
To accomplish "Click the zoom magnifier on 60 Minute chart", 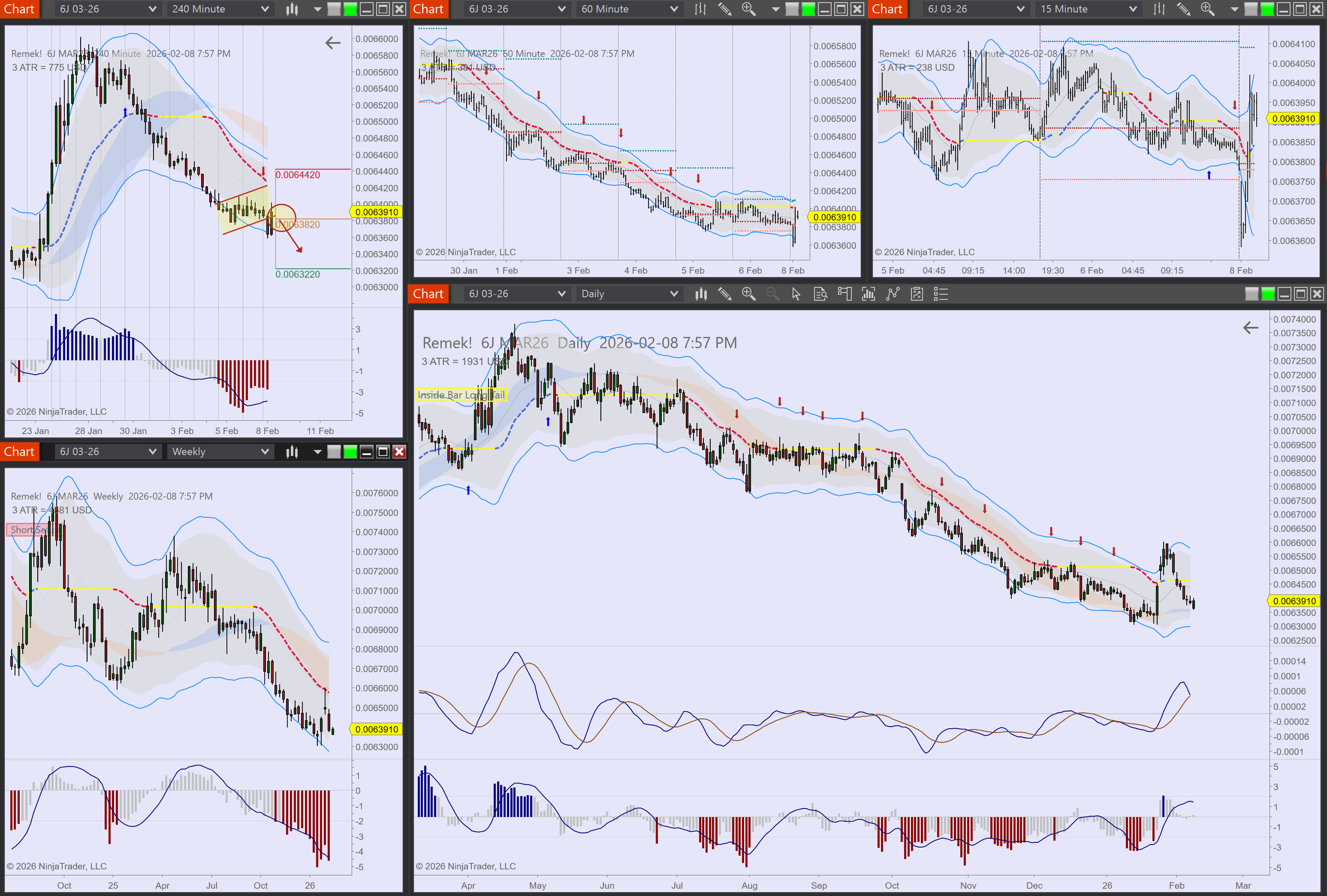I will (x=748, y=9).
